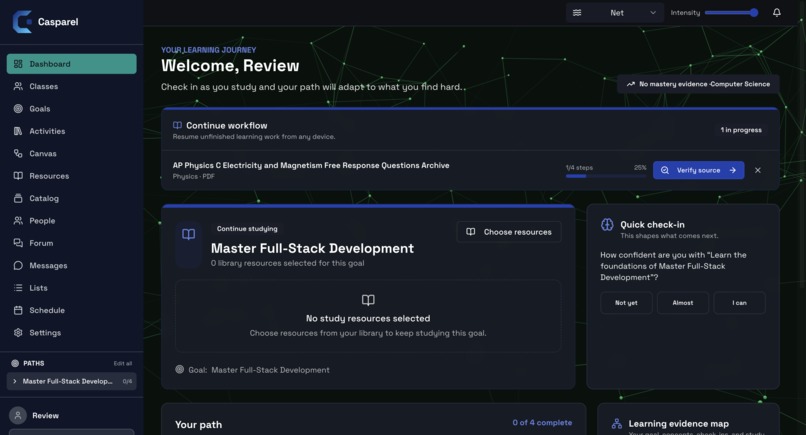Answer Almost in quick check-in
The width and height of the screenshot is (806, 435).
point(683,303)
